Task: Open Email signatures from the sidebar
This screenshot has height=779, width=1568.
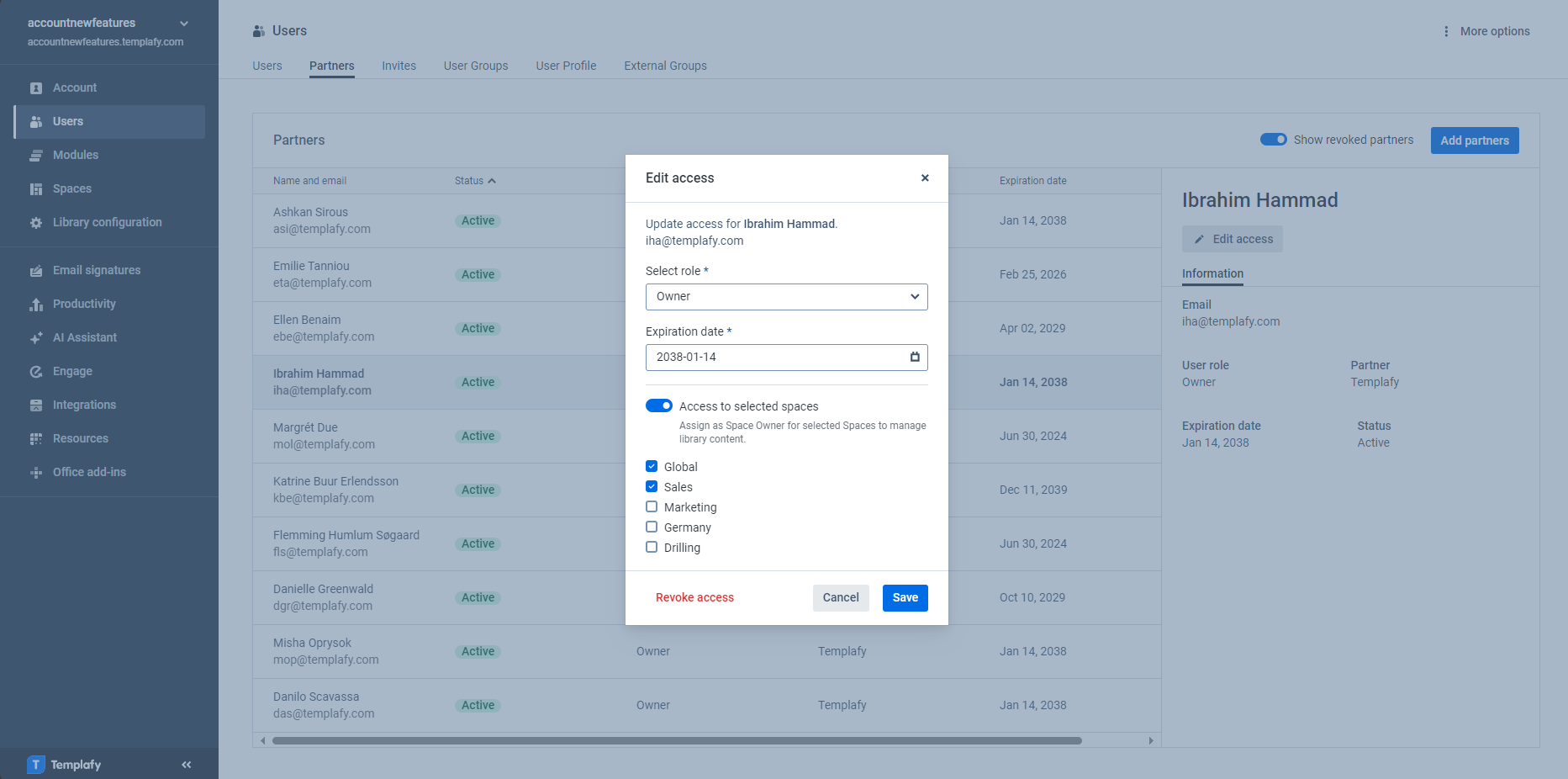Action: (x=96, y=270)
